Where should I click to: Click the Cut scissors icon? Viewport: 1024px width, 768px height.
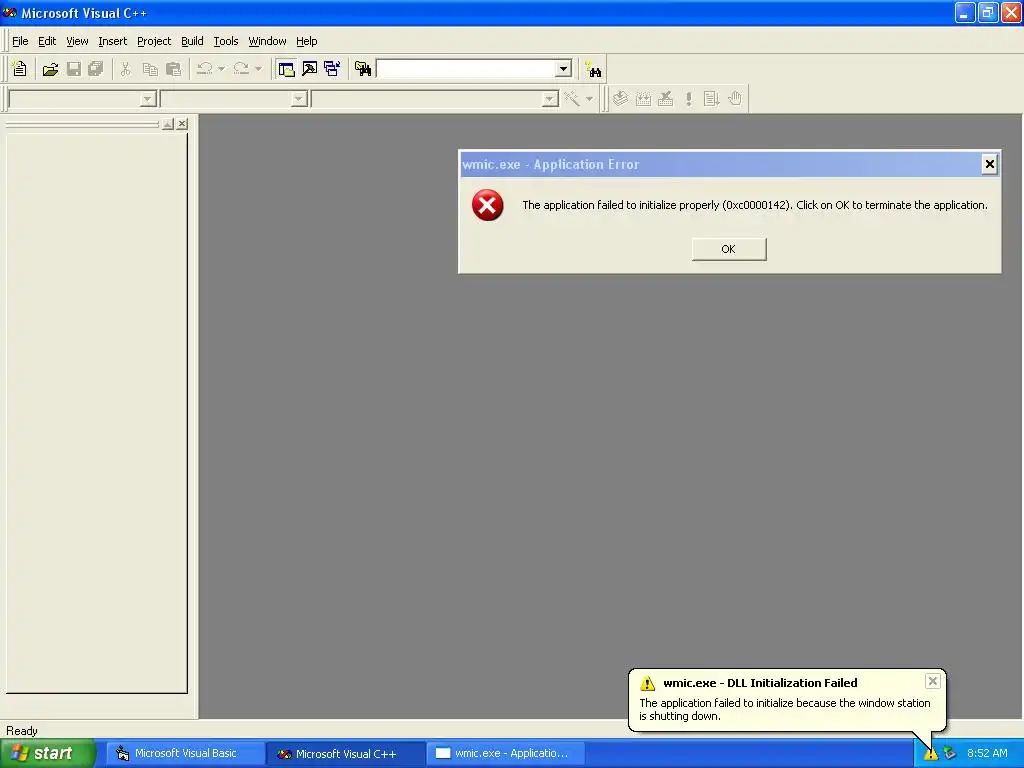pyautogui.click(x=125, y=69)
